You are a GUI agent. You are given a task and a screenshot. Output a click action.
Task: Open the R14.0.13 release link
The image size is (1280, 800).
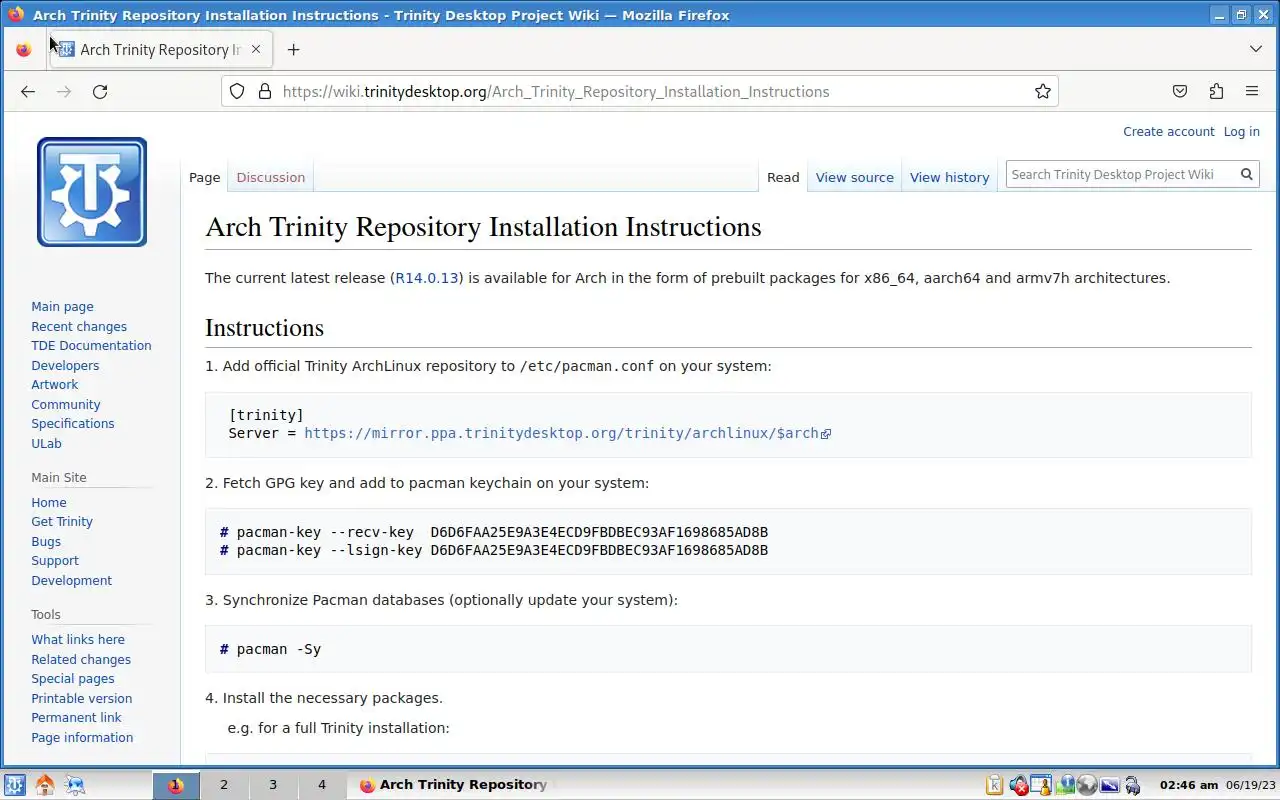pyautogui.click(x=427, y=278)
